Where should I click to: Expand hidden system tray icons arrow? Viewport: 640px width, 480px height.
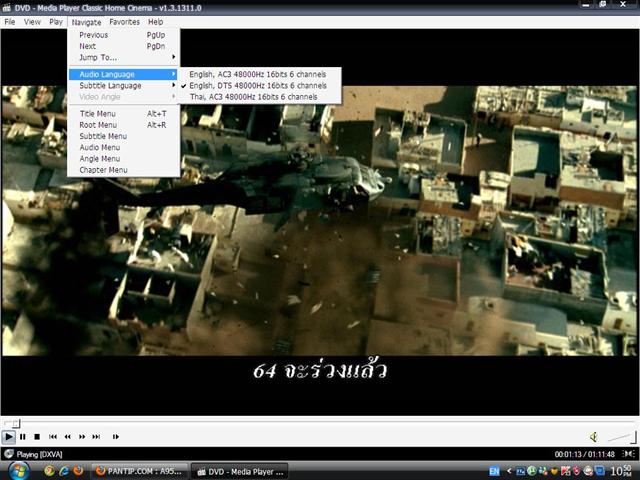click(x=509, y=471)
